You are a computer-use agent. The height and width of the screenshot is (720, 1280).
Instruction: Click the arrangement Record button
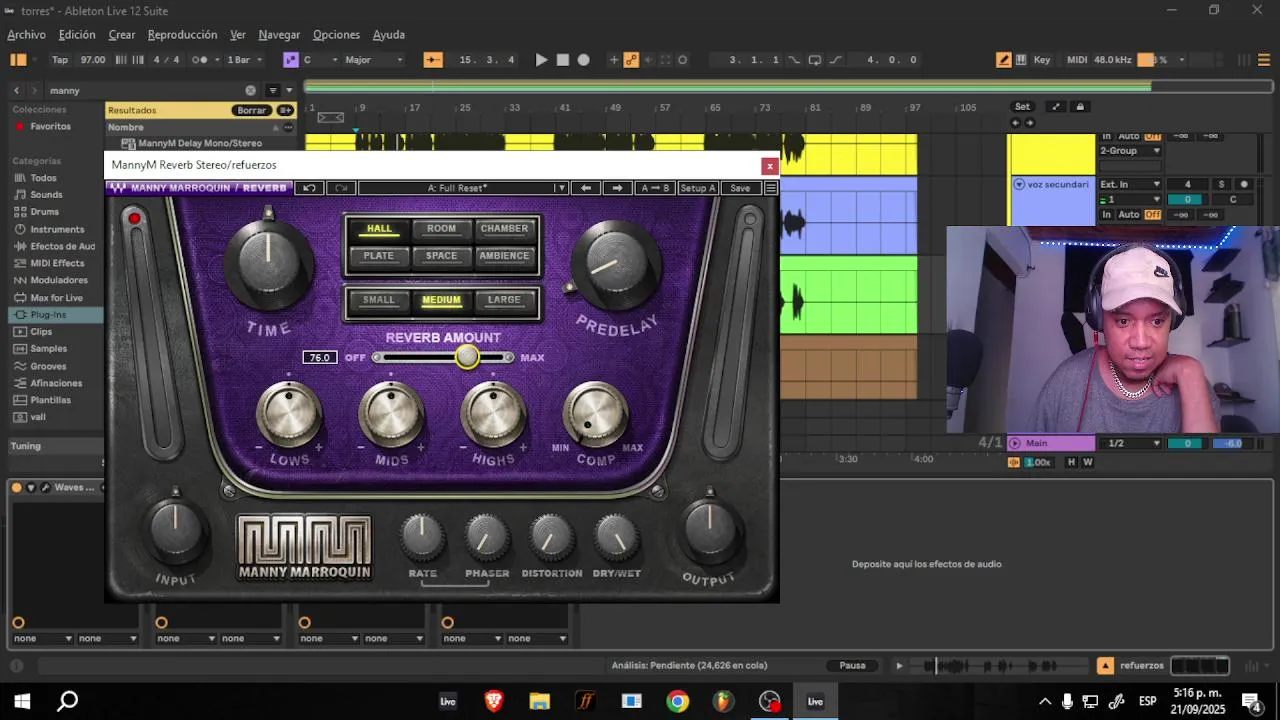(584, 60)
